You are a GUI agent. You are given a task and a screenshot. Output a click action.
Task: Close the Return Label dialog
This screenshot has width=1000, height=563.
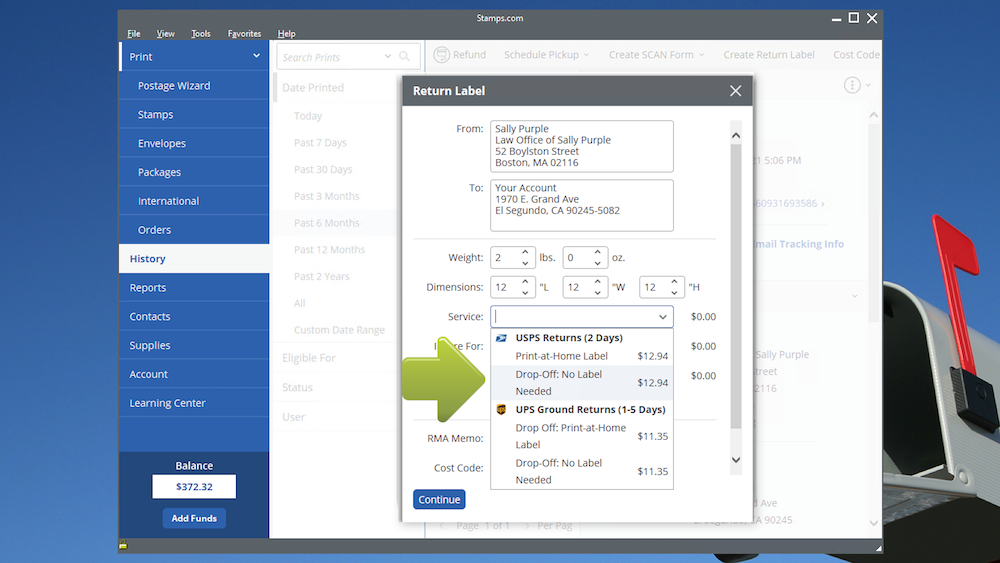click(x=735, y=91)
